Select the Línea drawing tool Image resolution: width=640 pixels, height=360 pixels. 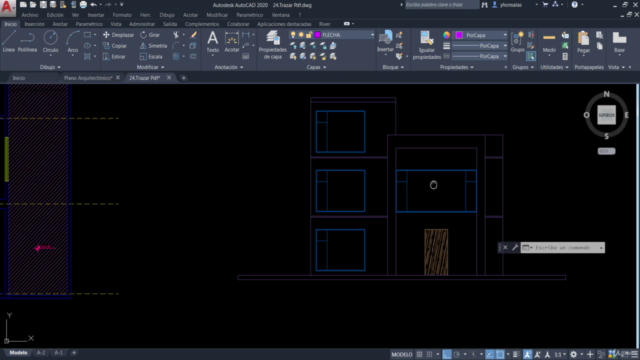coord(9,42)
